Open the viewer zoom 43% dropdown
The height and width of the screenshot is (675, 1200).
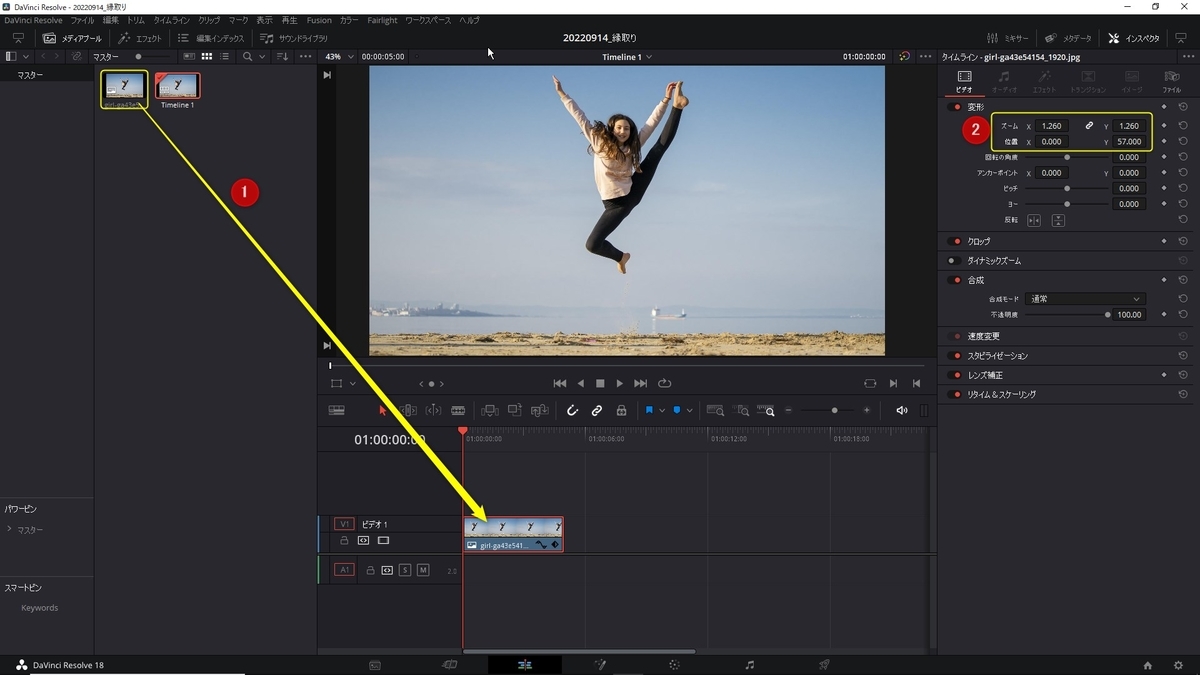coord(339,57)
